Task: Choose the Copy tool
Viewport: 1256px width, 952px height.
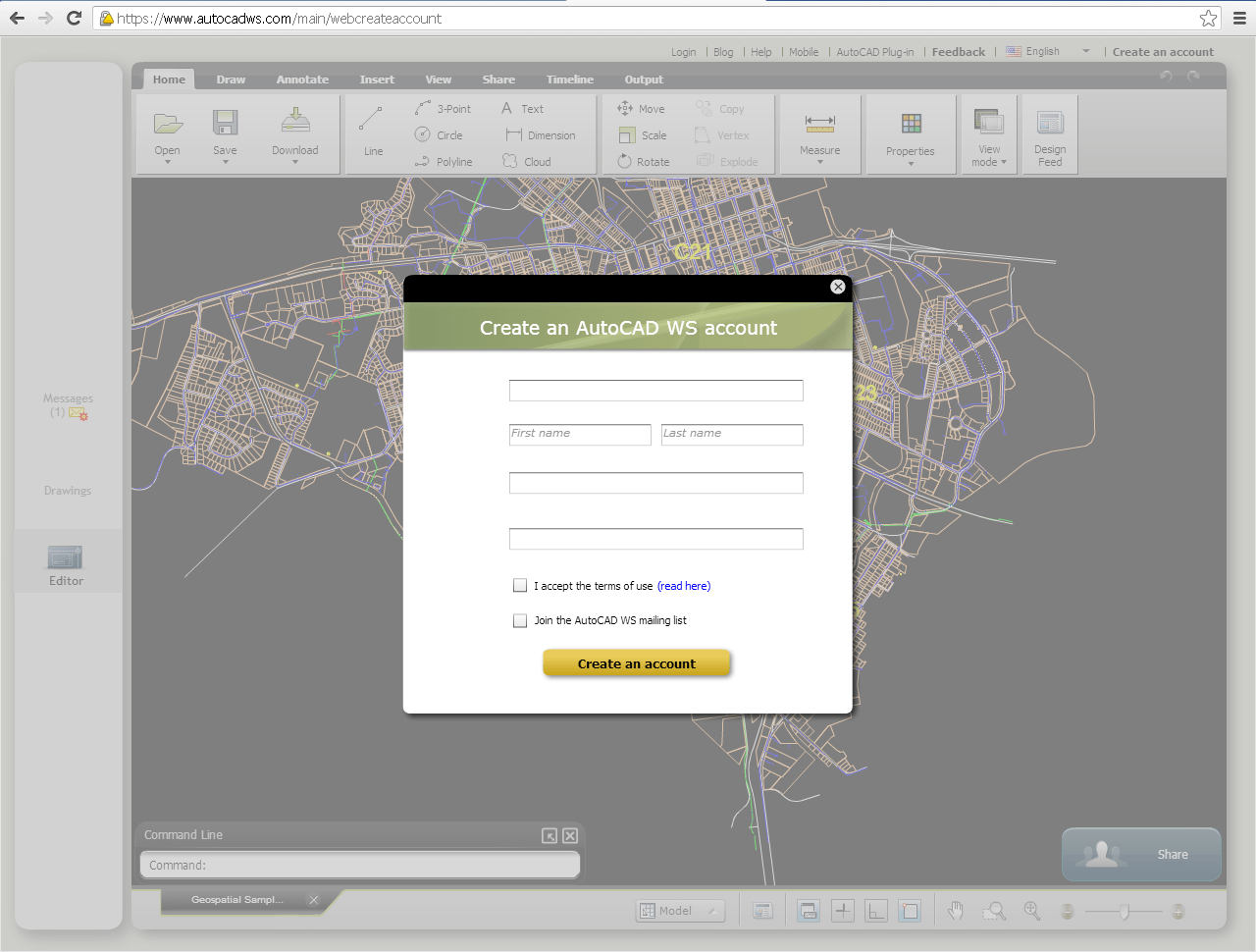Action: tap(720, 109)
